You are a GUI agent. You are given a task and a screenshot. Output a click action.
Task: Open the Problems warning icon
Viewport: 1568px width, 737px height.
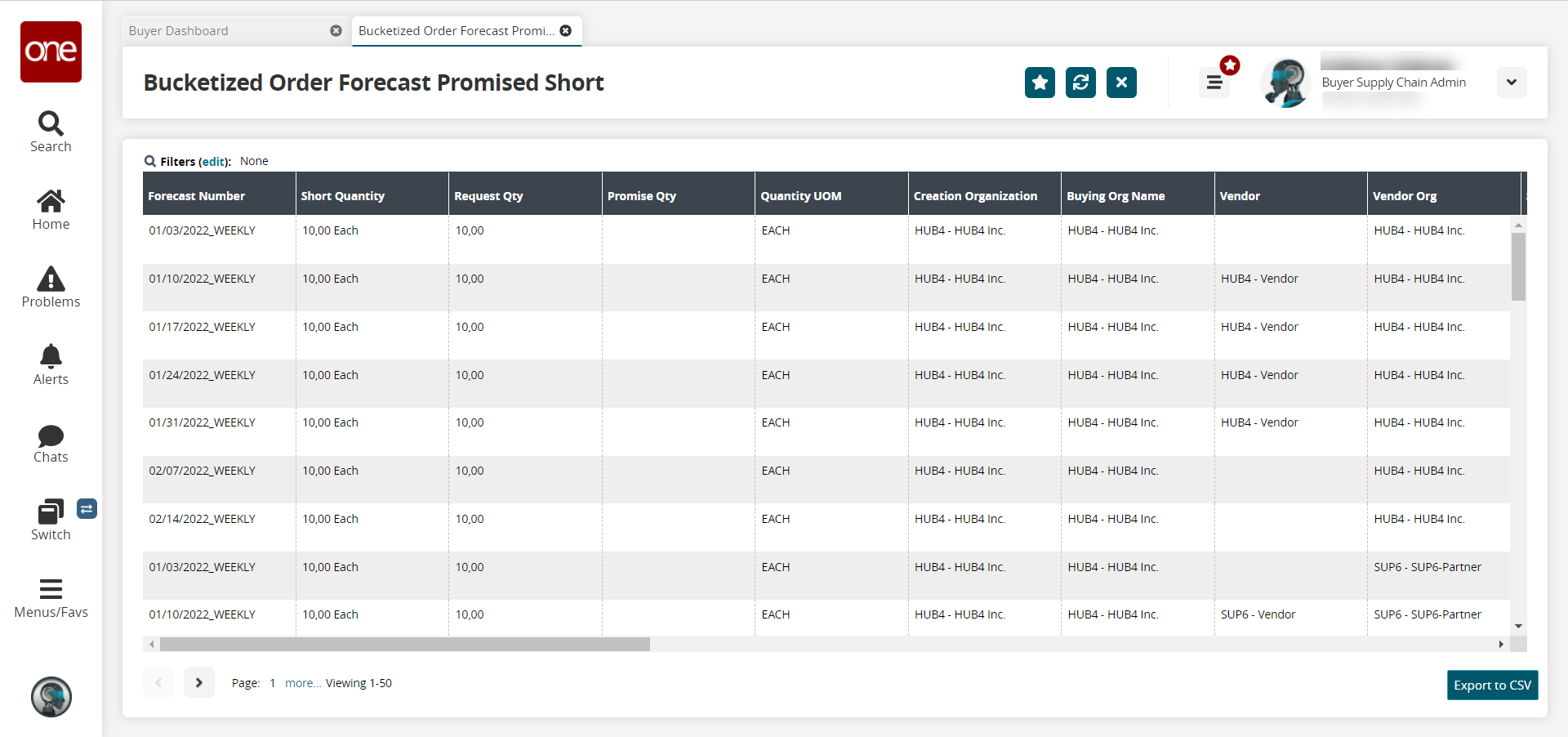pos(51,279)
